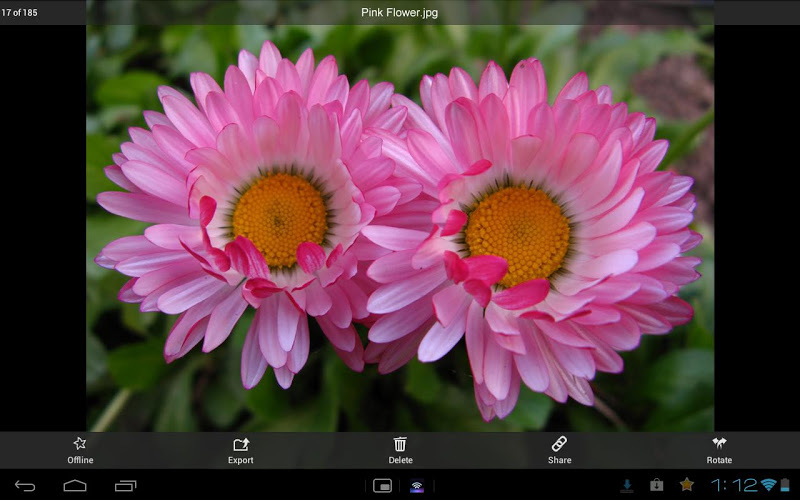This screenshot has width=800, height=500.
Task: Open the clock showing 1:12
Action: [732, 485]
